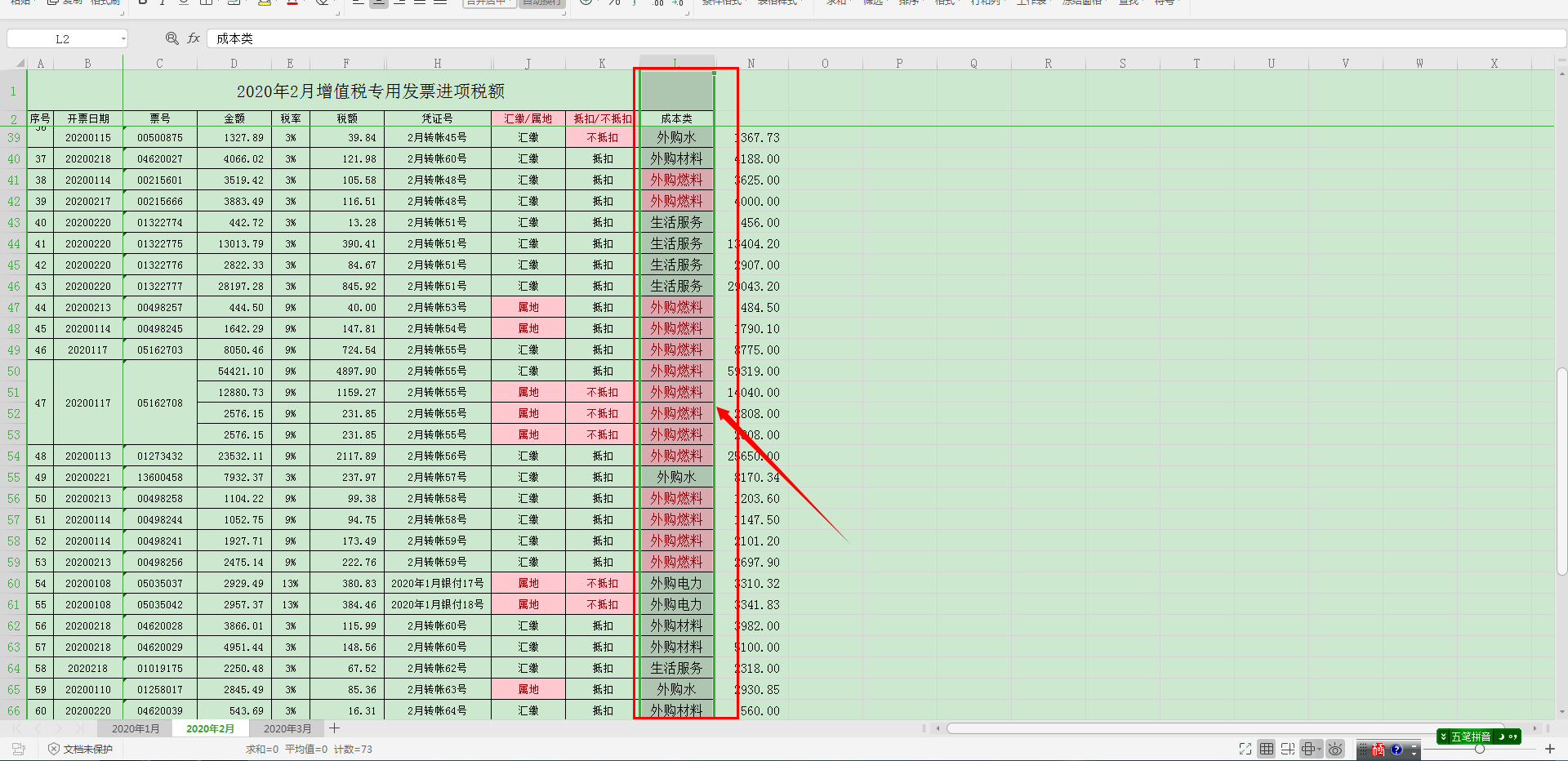Click voucher cell 2020年1月银付17号
The width and height of the screenshot is (1568, 761).
pos(437,584)
